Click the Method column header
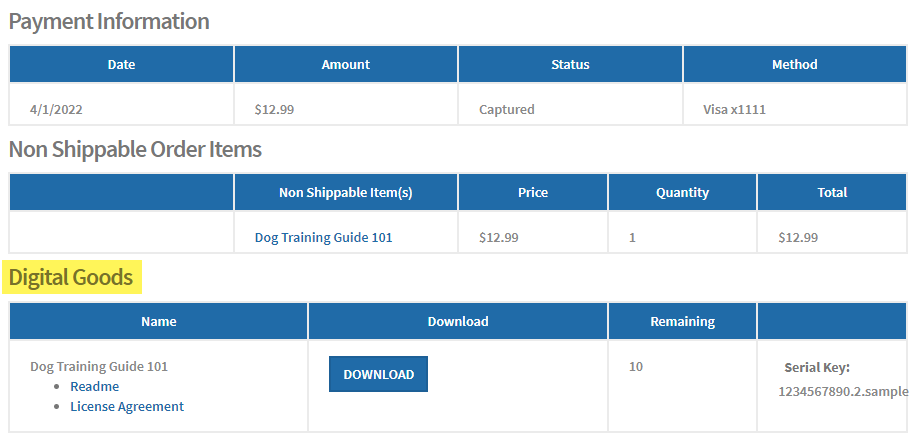Viewport: 912px width, 437px height. [795, 64]
